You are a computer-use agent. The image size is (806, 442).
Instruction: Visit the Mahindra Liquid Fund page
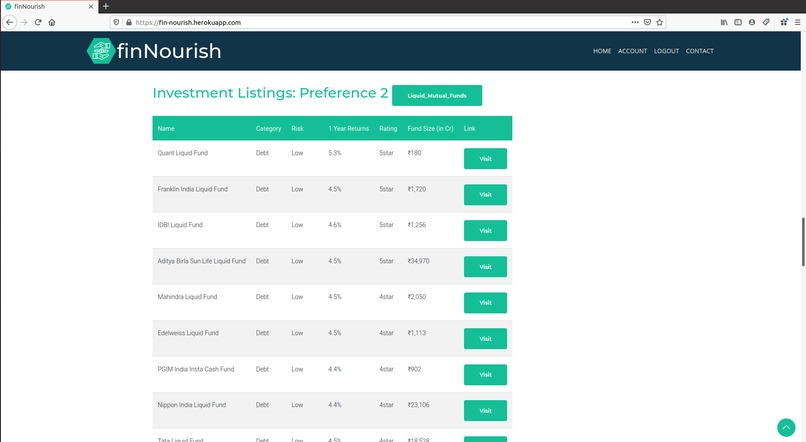pyautogui.click(x=485, y=303)
